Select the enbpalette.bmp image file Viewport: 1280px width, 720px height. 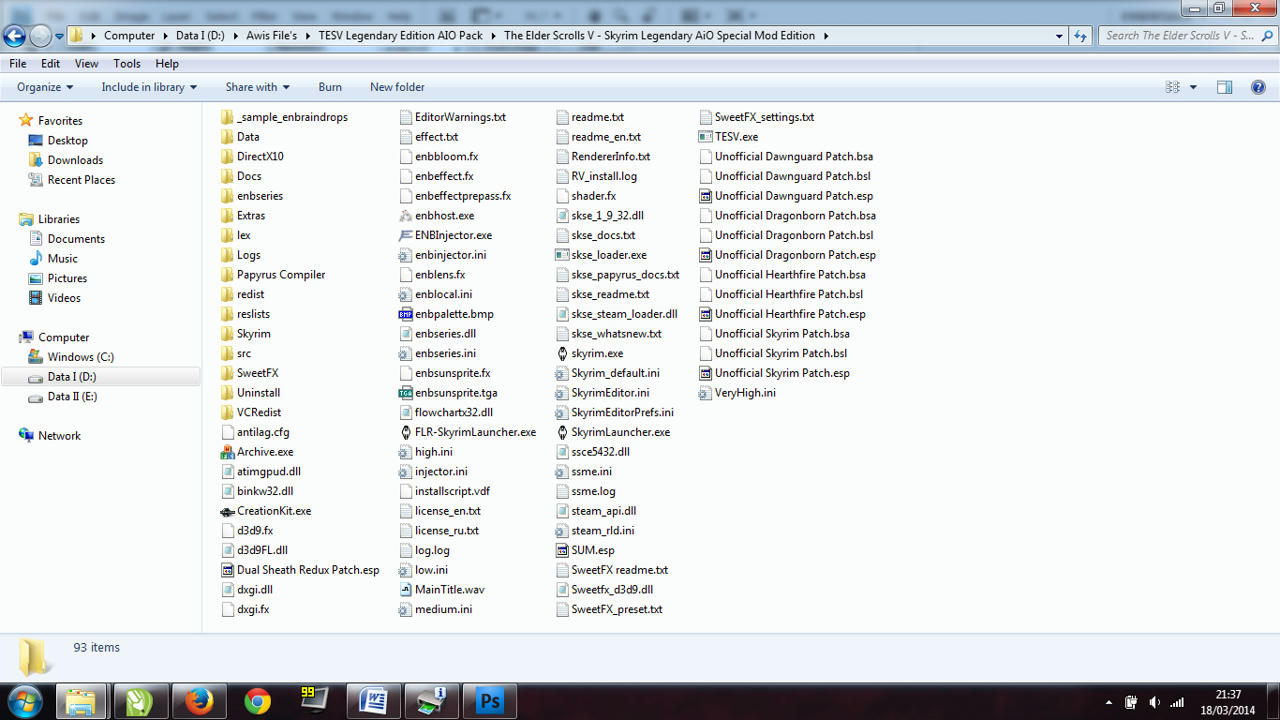coord(406,314)
